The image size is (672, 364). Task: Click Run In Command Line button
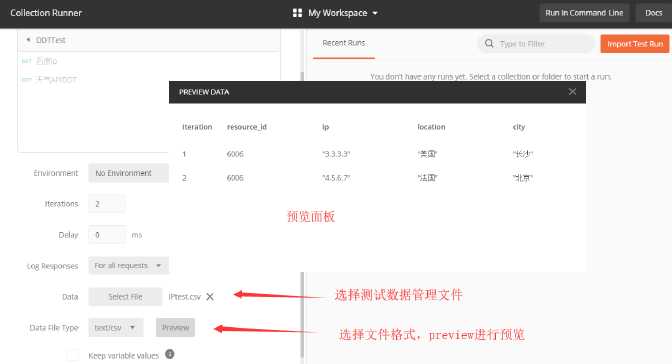pos(584,13)
